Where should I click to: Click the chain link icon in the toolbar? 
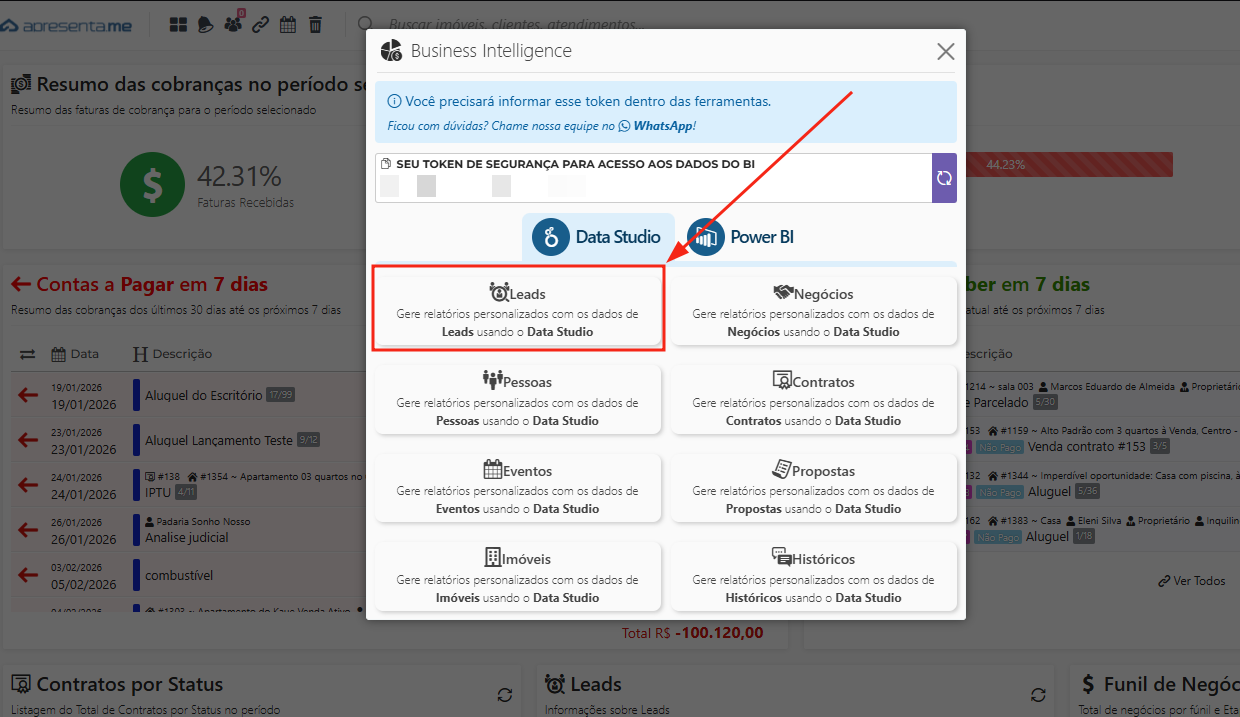point(260,25)
